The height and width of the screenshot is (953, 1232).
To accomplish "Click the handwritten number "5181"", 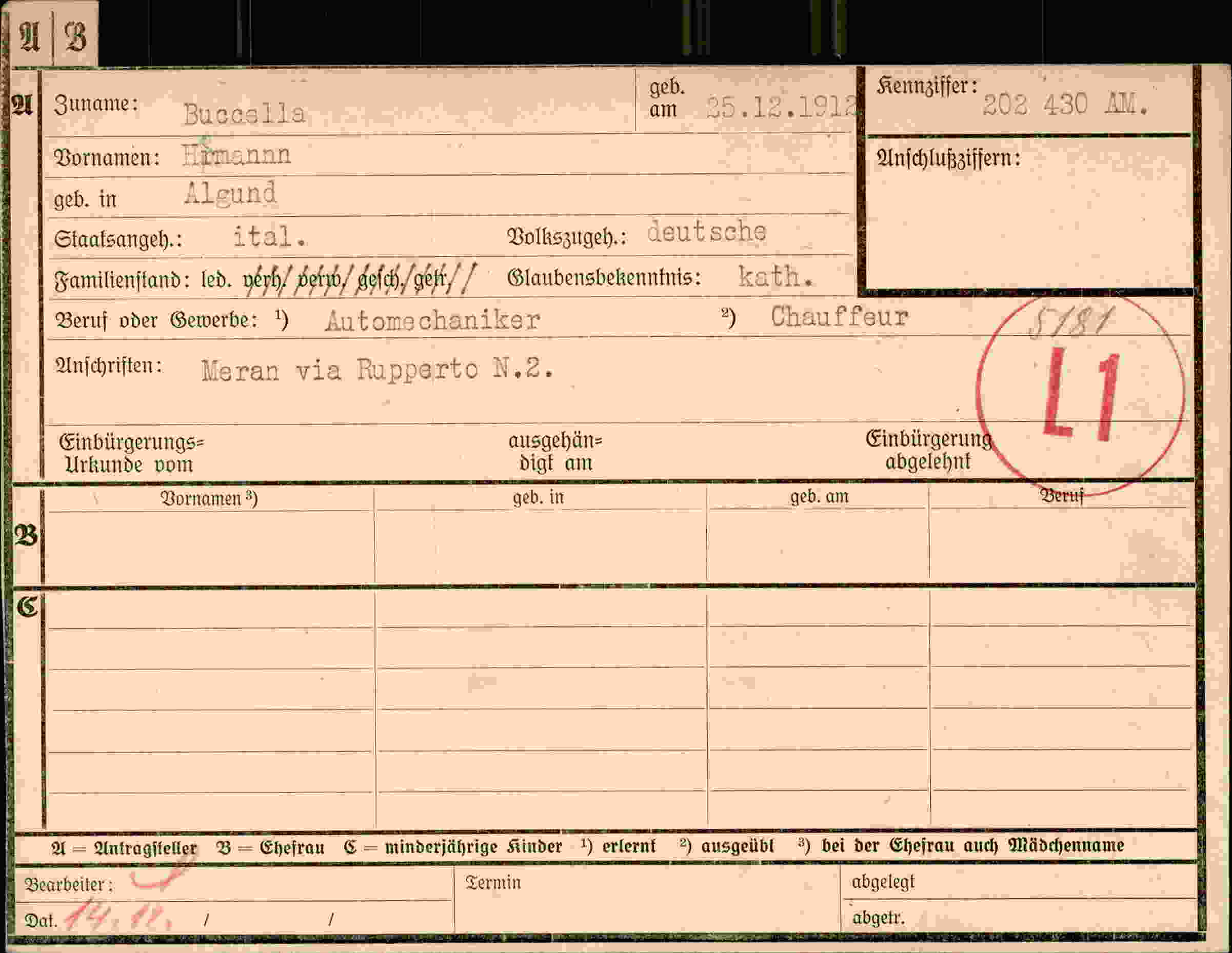I will point(1071,322).
